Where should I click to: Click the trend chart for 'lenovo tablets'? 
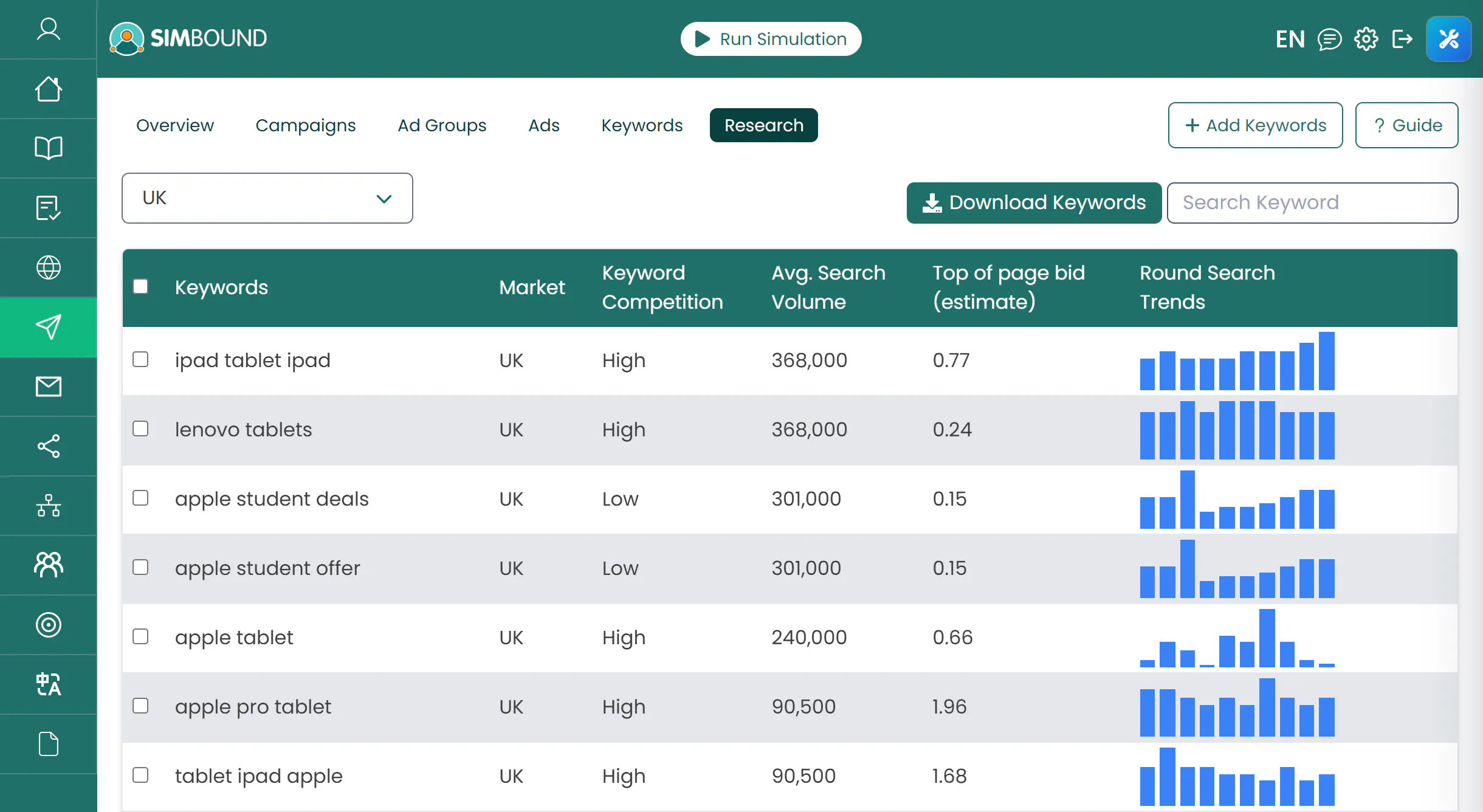pos(1237,430)
